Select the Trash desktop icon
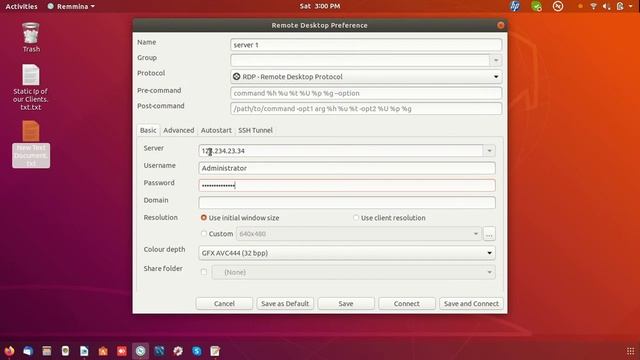Viewport: 640px width, 360px height. tap(31, 38)
